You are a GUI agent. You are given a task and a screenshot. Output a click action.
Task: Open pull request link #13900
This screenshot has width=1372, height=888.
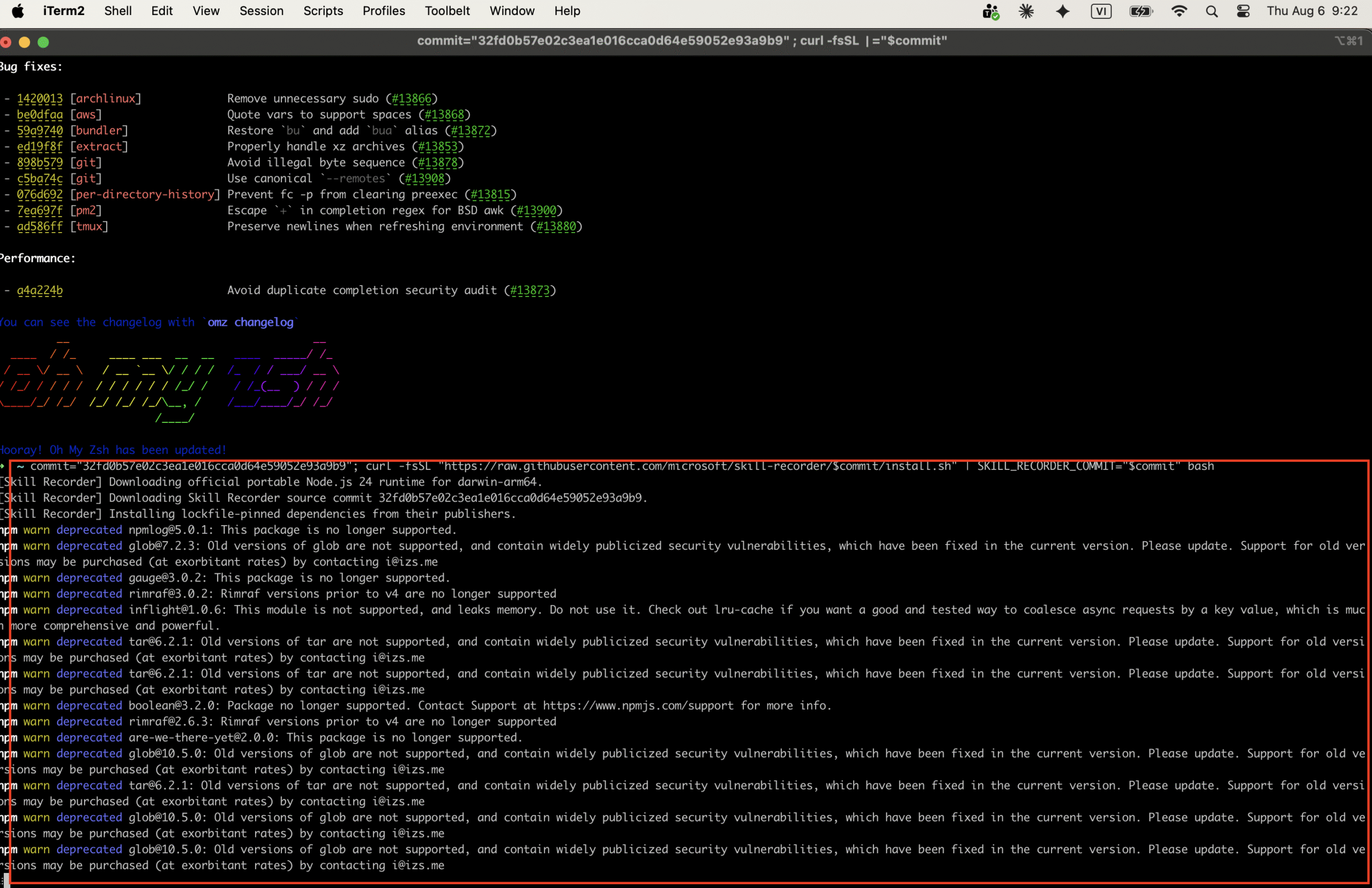[x=536, y=211]
